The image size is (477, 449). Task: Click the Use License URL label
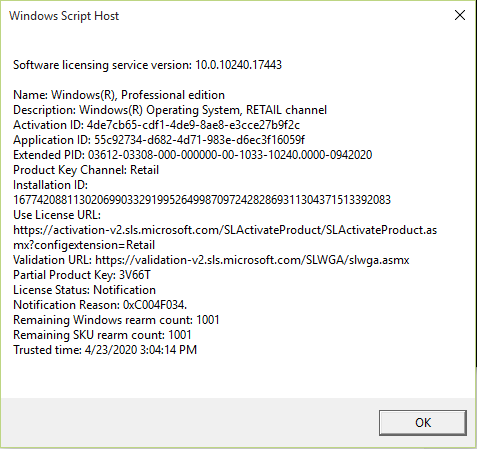(x=57, y=215)
